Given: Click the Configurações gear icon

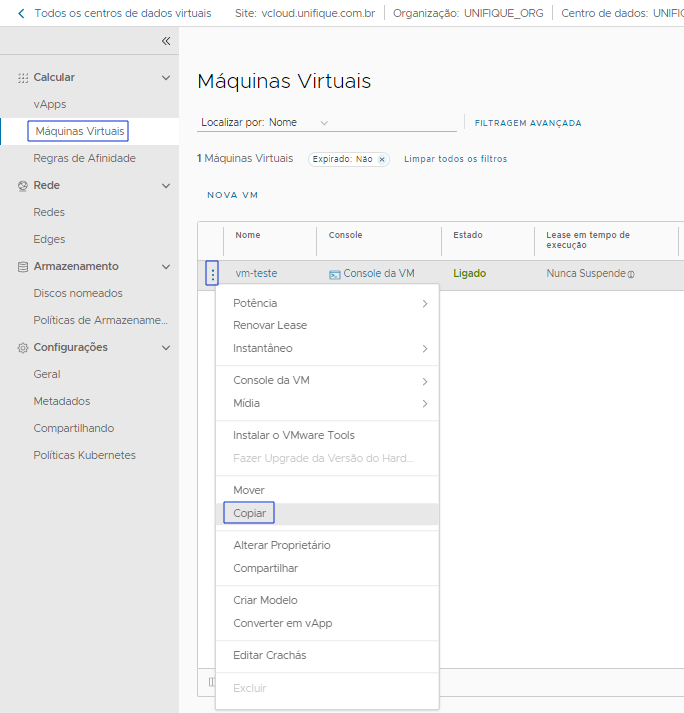Looking at the screenshot, I should click(x=23, y=348).
